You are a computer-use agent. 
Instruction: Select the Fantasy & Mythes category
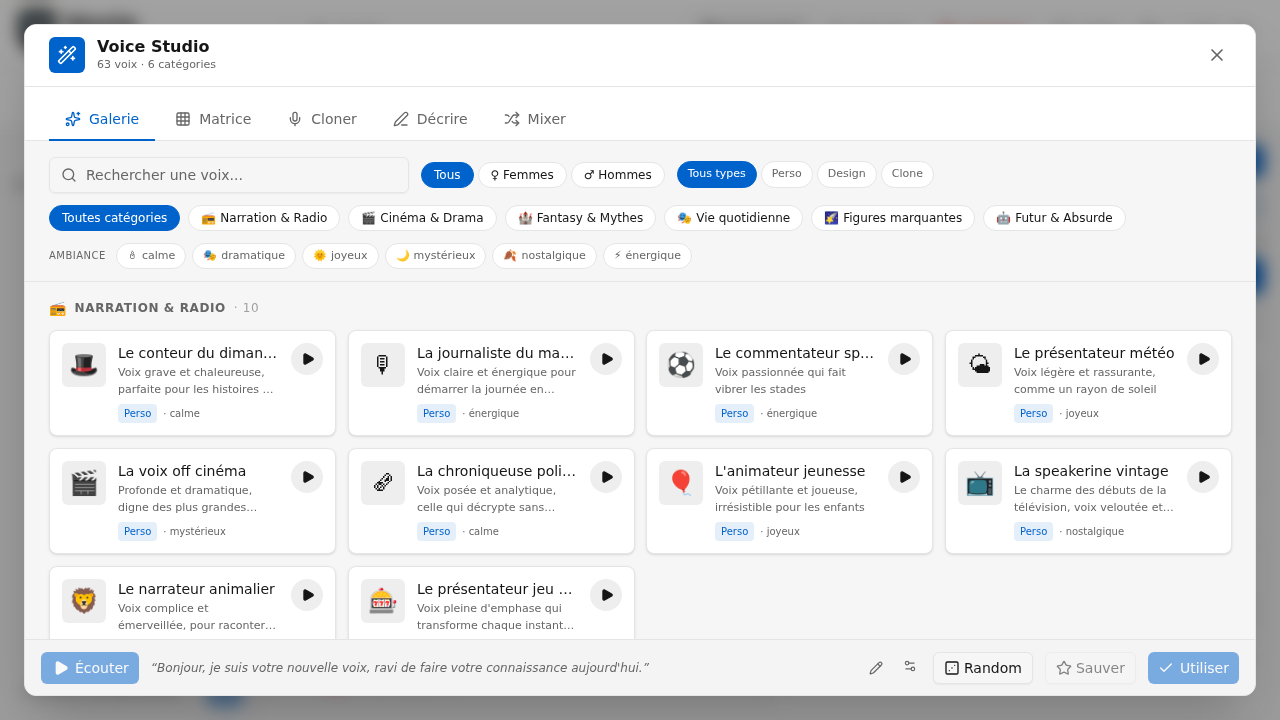pyautogui.click(x=580, y=218)
